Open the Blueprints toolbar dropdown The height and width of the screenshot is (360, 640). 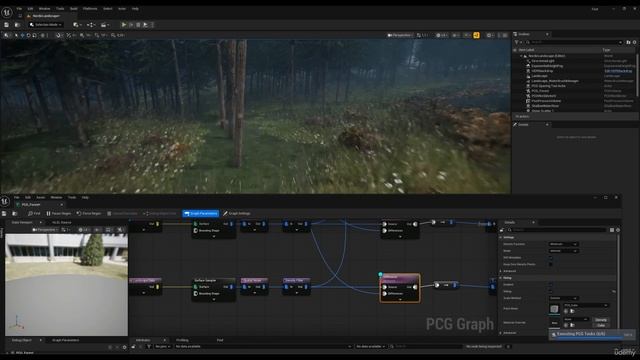(x=91, y=25)
